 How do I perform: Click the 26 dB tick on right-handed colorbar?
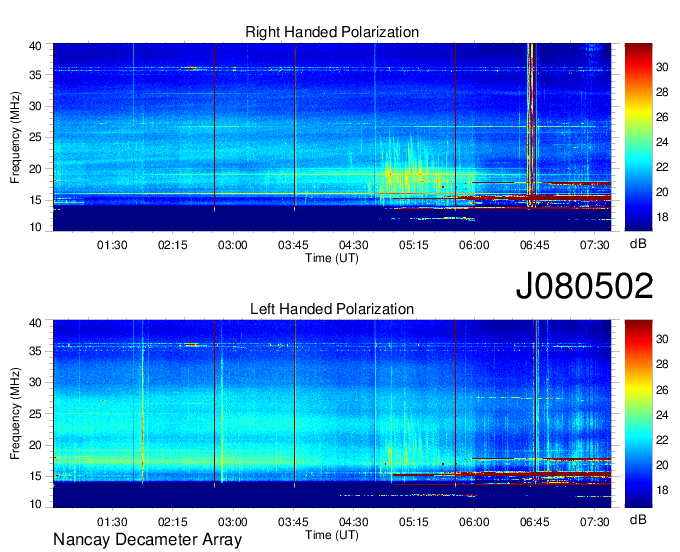[x=662, y=117]
